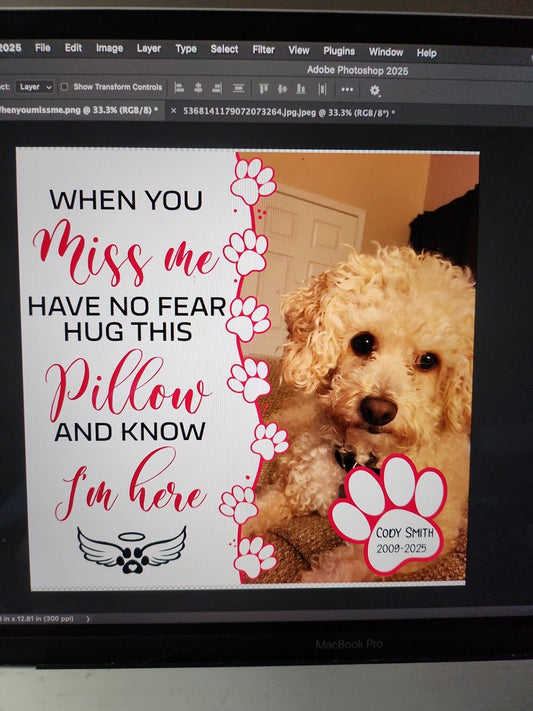Screen dimensions: 533x711
Task: Click the Align bottom edges icon
Action: [301, 89]
